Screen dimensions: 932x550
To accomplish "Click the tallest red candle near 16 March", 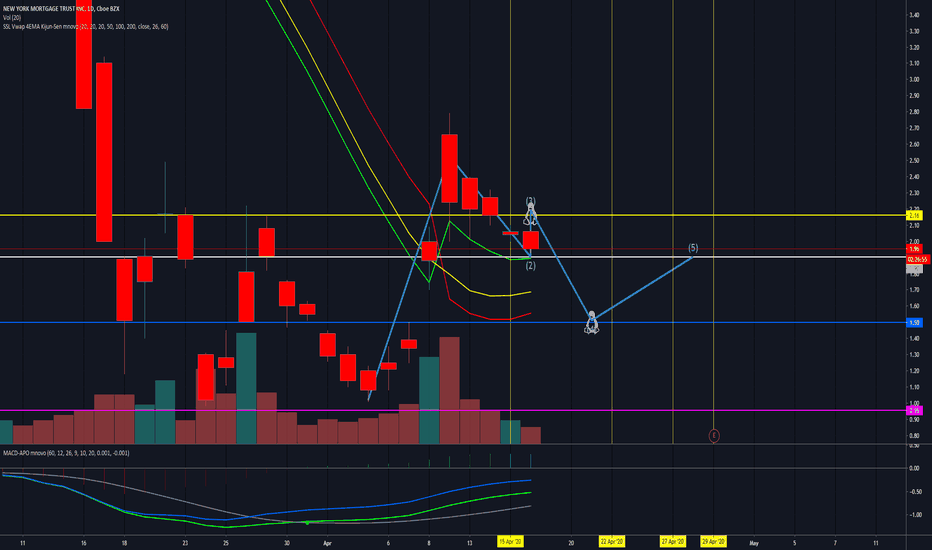I will pos(104,152).
